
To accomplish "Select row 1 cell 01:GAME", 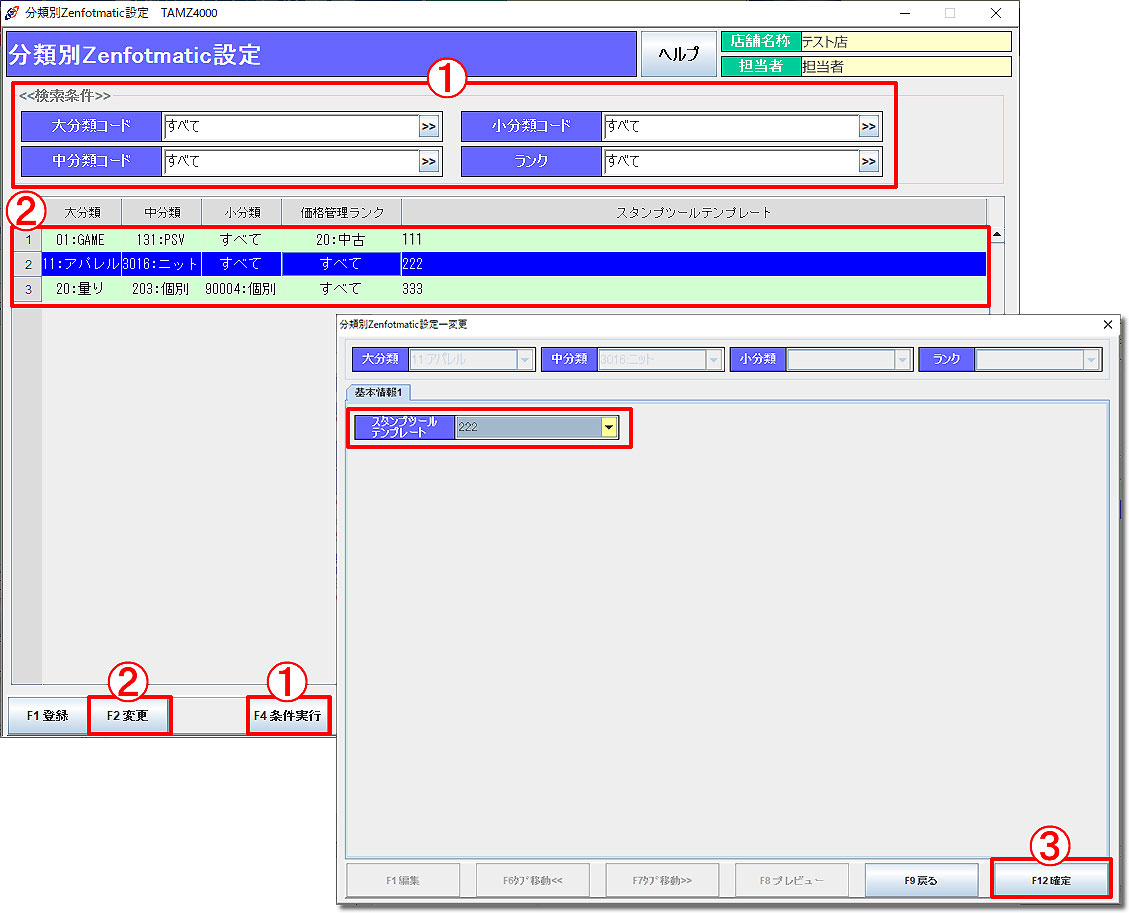I will (81, 240).
